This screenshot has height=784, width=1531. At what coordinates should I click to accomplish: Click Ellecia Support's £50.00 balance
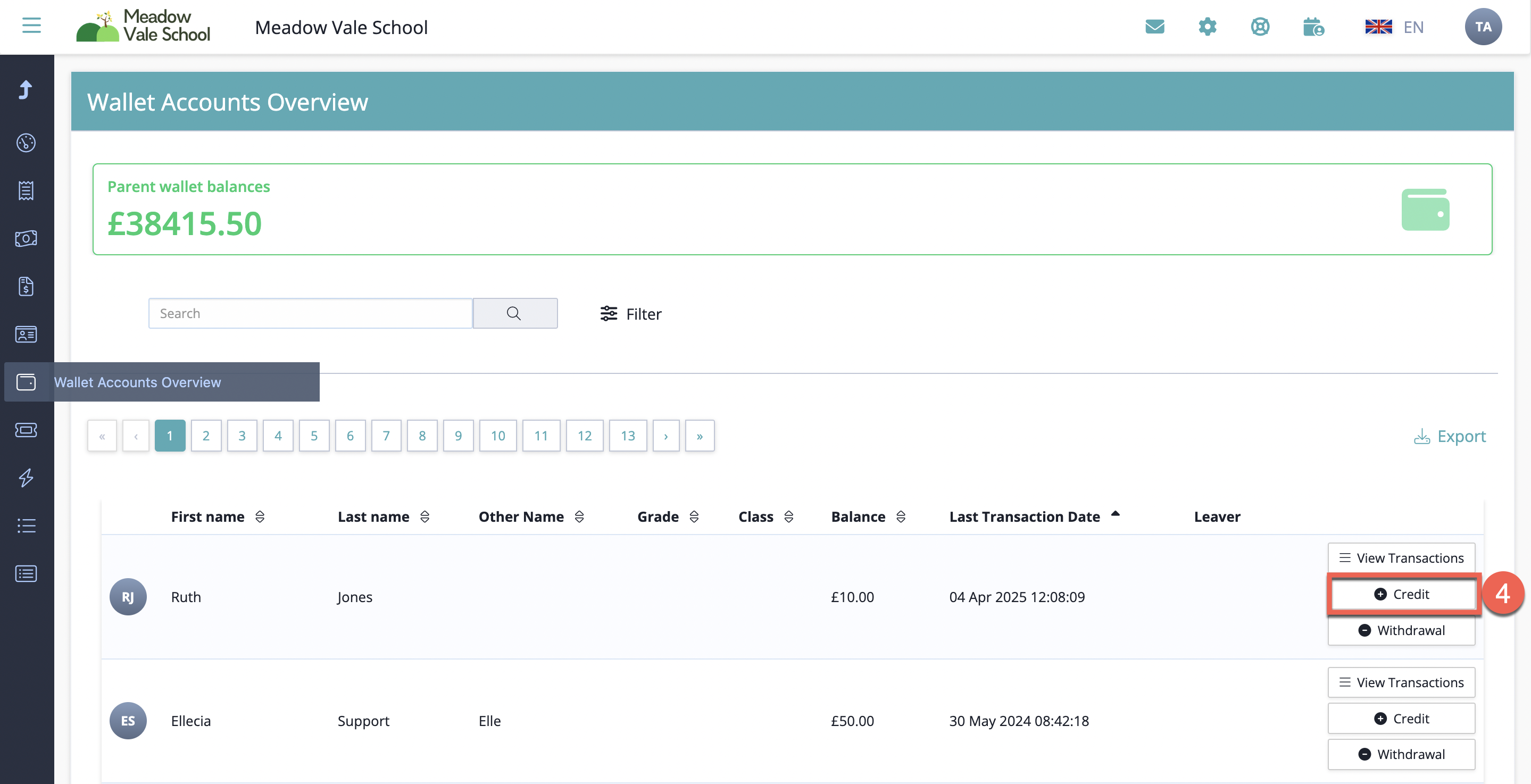click(852, 721)
